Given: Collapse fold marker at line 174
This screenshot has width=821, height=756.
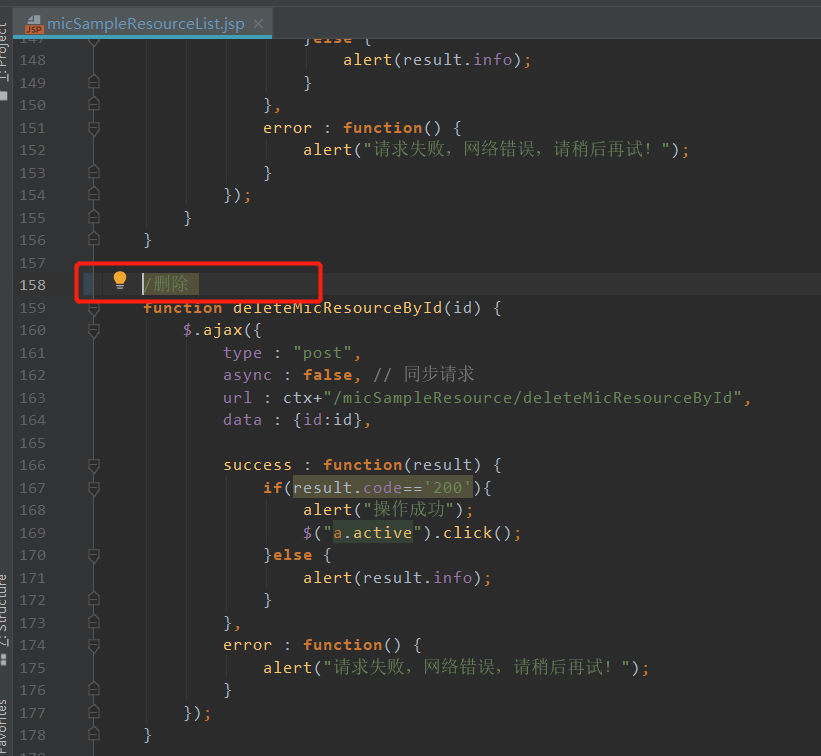Looking at the screenshot, I should [94, 645].
